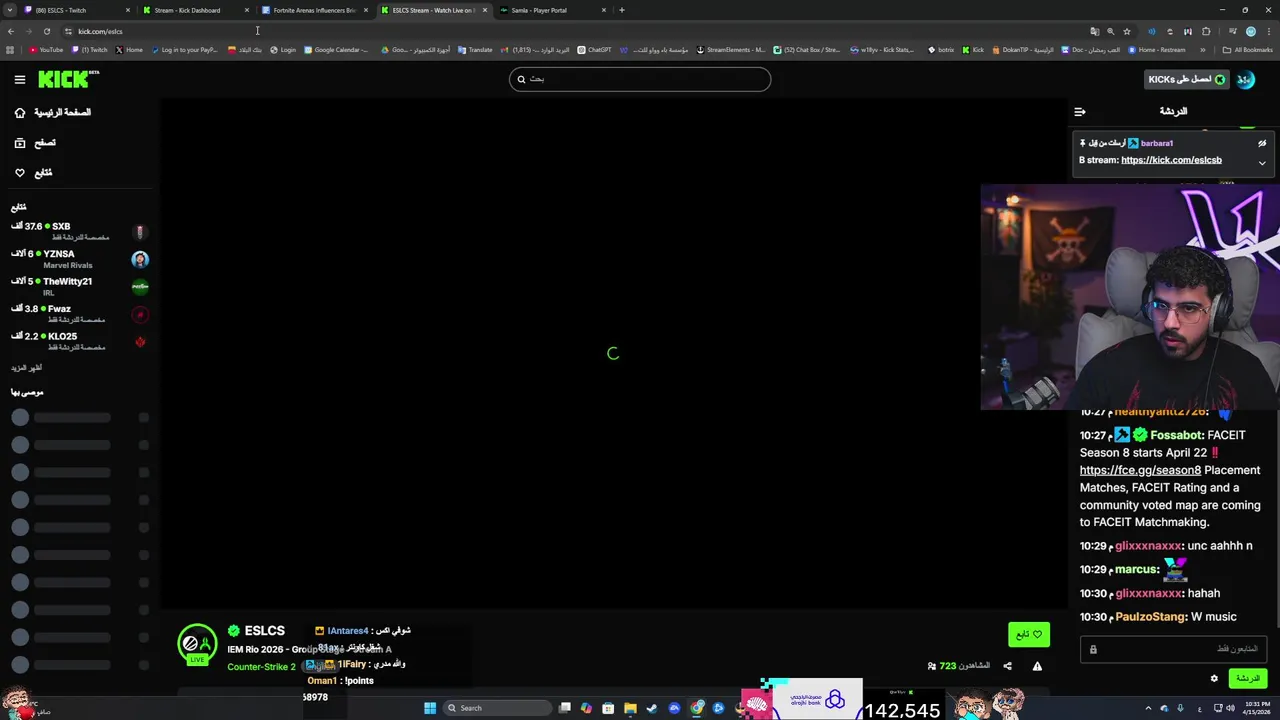Open the YouTube bookmark
Image resolution: width=1280 pixels, height=720 pixels.
[x=46, y=50]
